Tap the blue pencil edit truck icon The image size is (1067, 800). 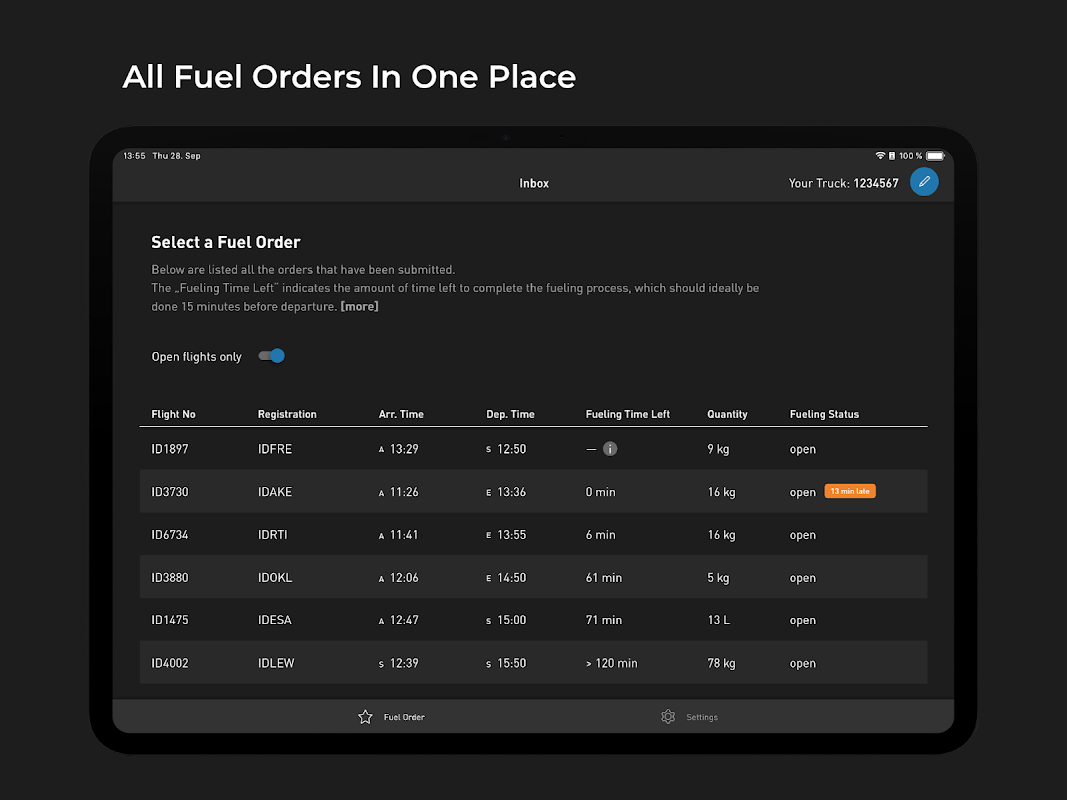[924, 182]
